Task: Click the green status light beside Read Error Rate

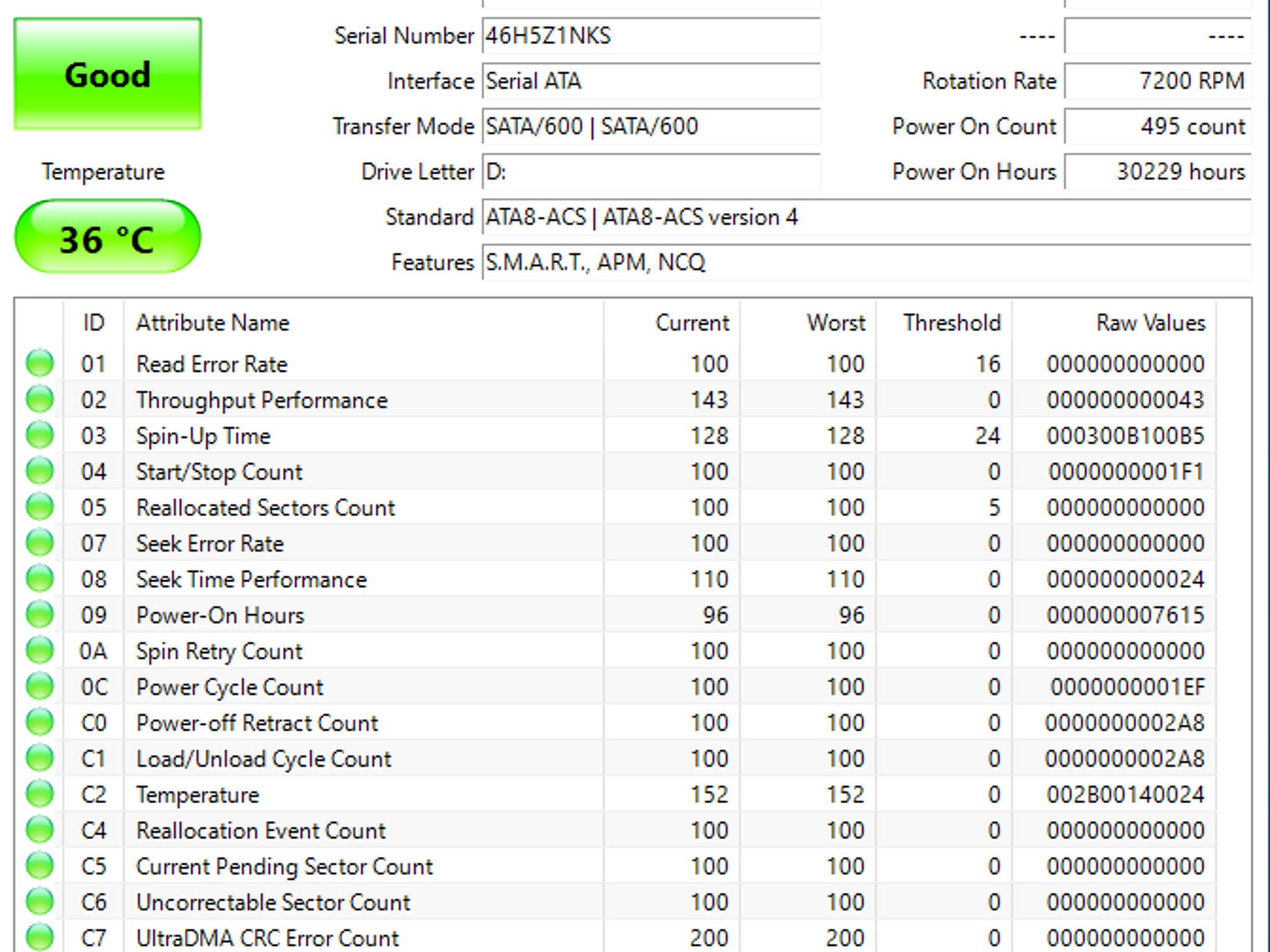Action: (x=38, y=364)
